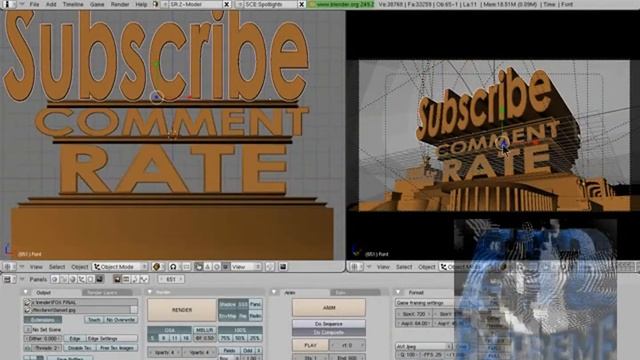640x360 pixels.
Task: Open the AVI Jpeg format dropdown
Action: pos(424,346)
